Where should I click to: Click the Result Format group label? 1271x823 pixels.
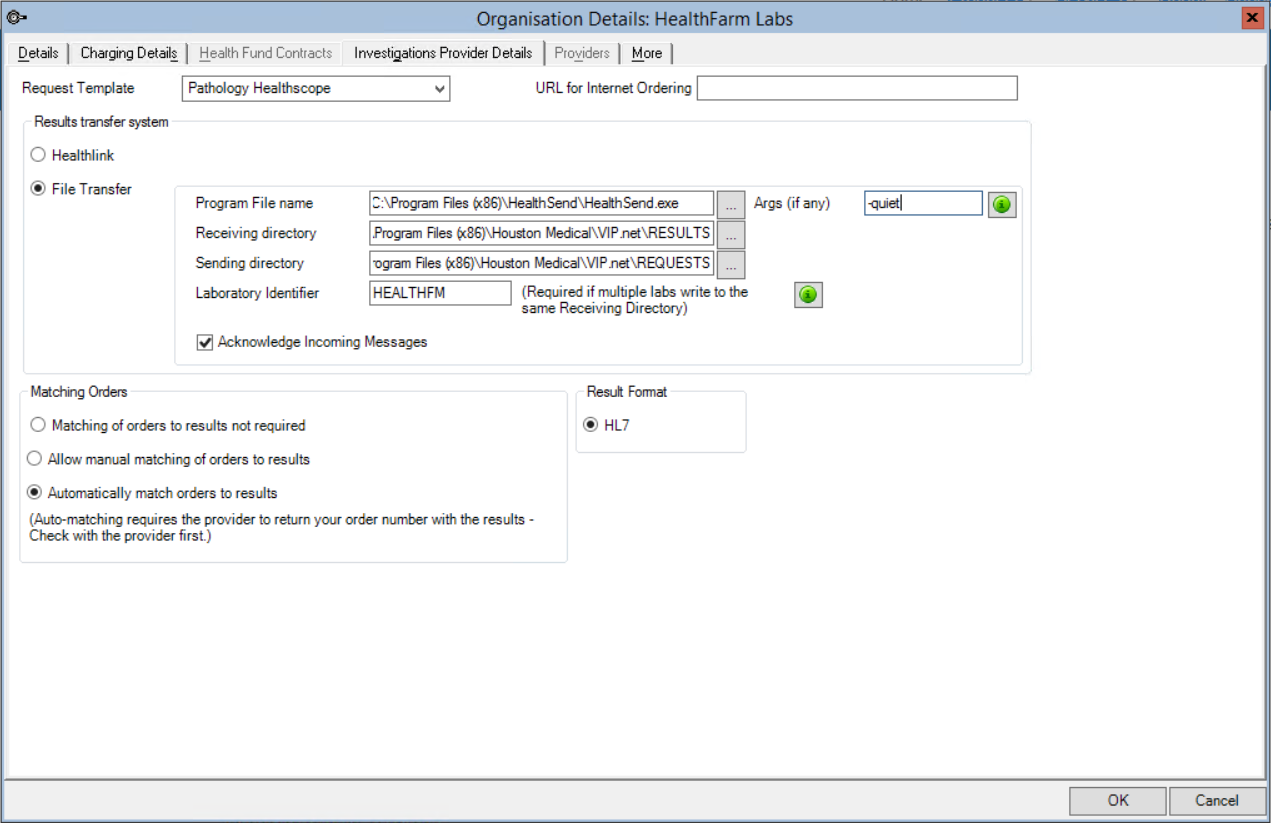click(627, 392)
